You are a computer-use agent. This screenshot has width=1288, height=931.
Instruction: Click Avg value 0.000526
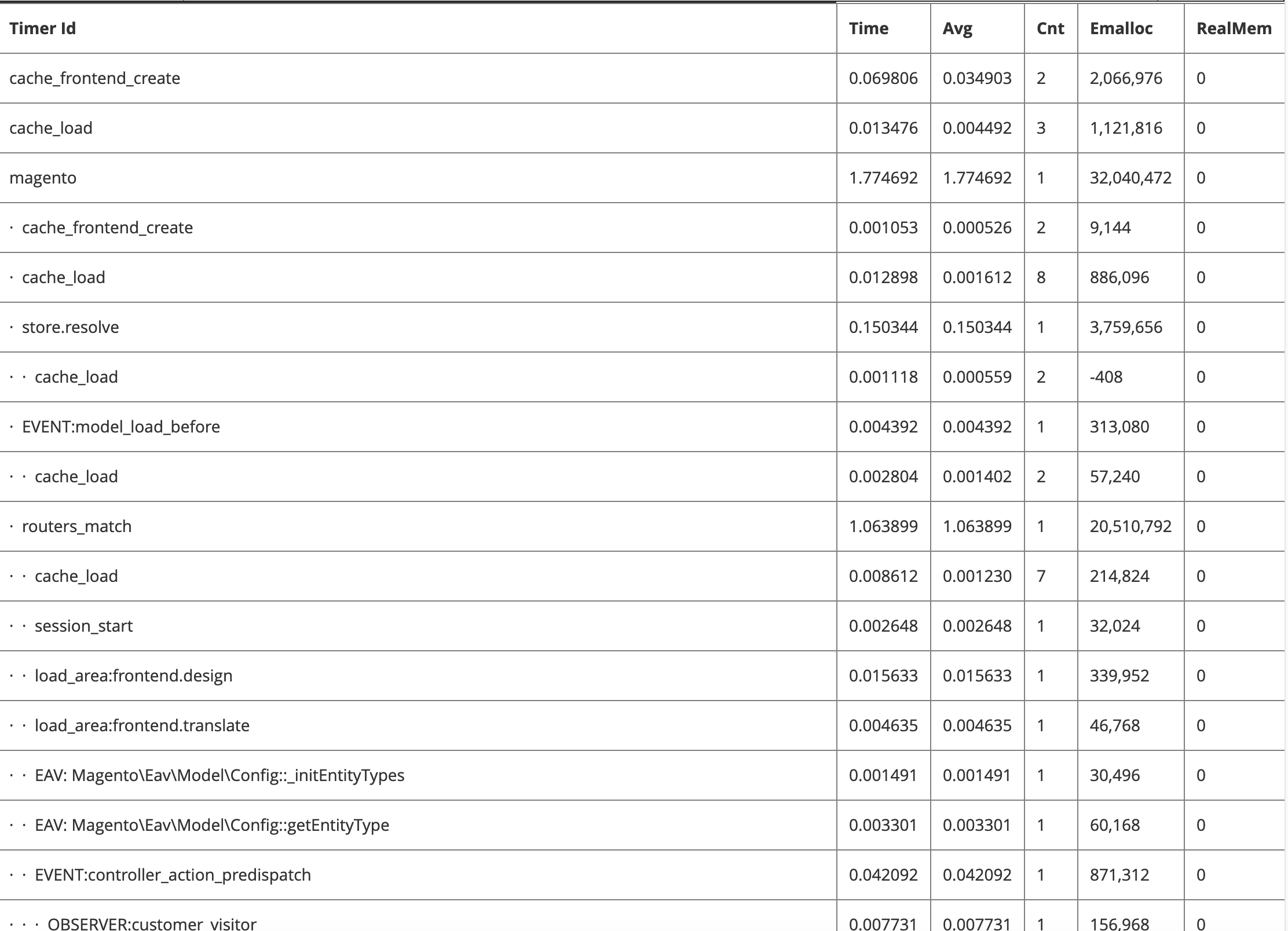coord(977,228)
